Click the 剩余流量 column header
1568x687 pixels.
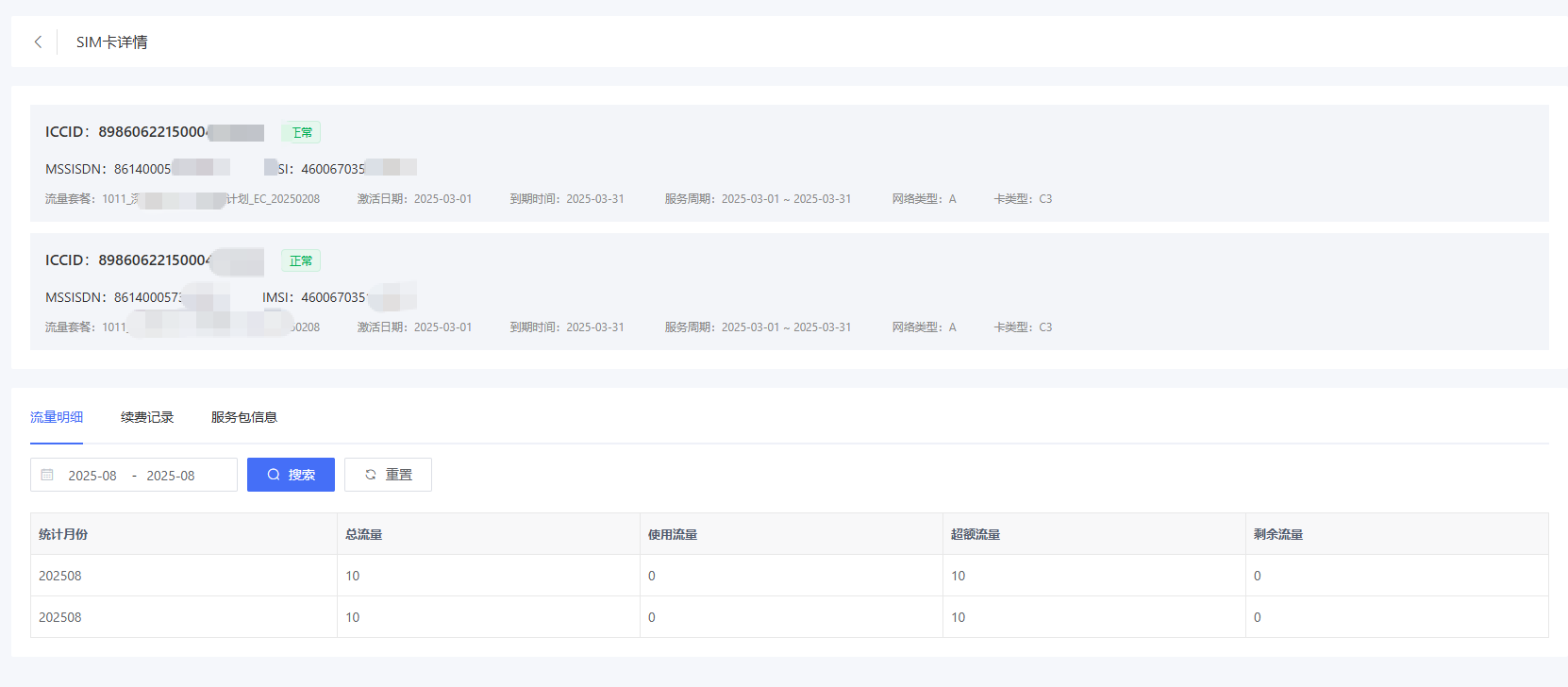coord(1277,534)
